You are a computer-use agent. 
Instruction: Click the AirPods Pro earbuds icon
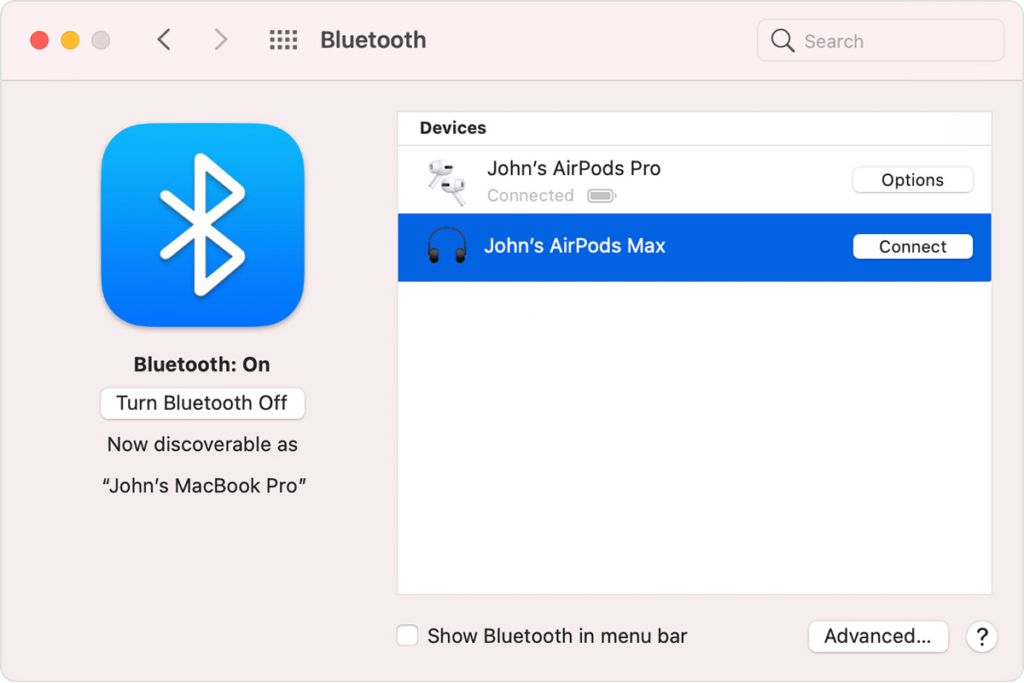coord(446,181)
